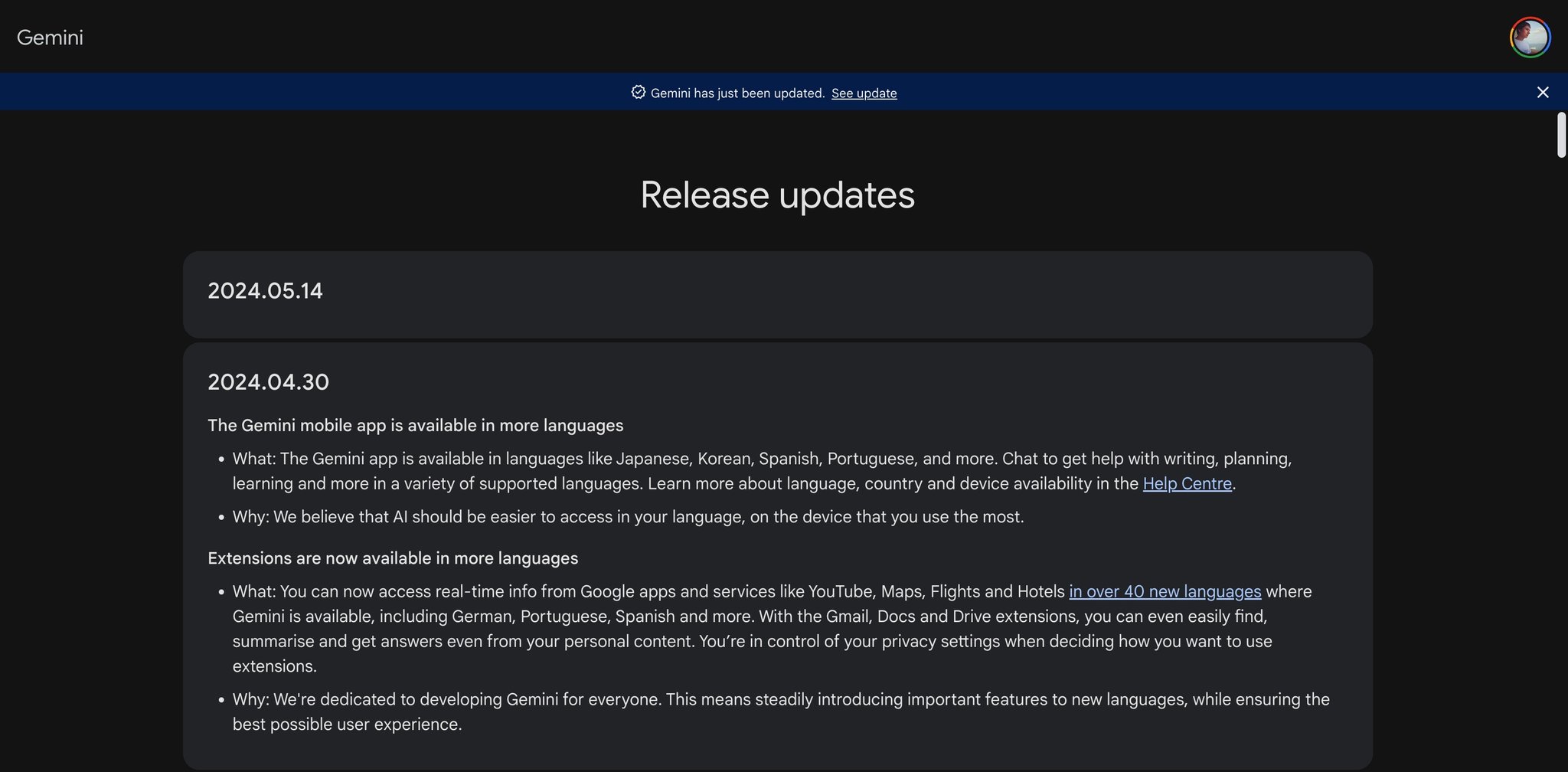Select the 2024.04.30 release date heading

point(268,381)
